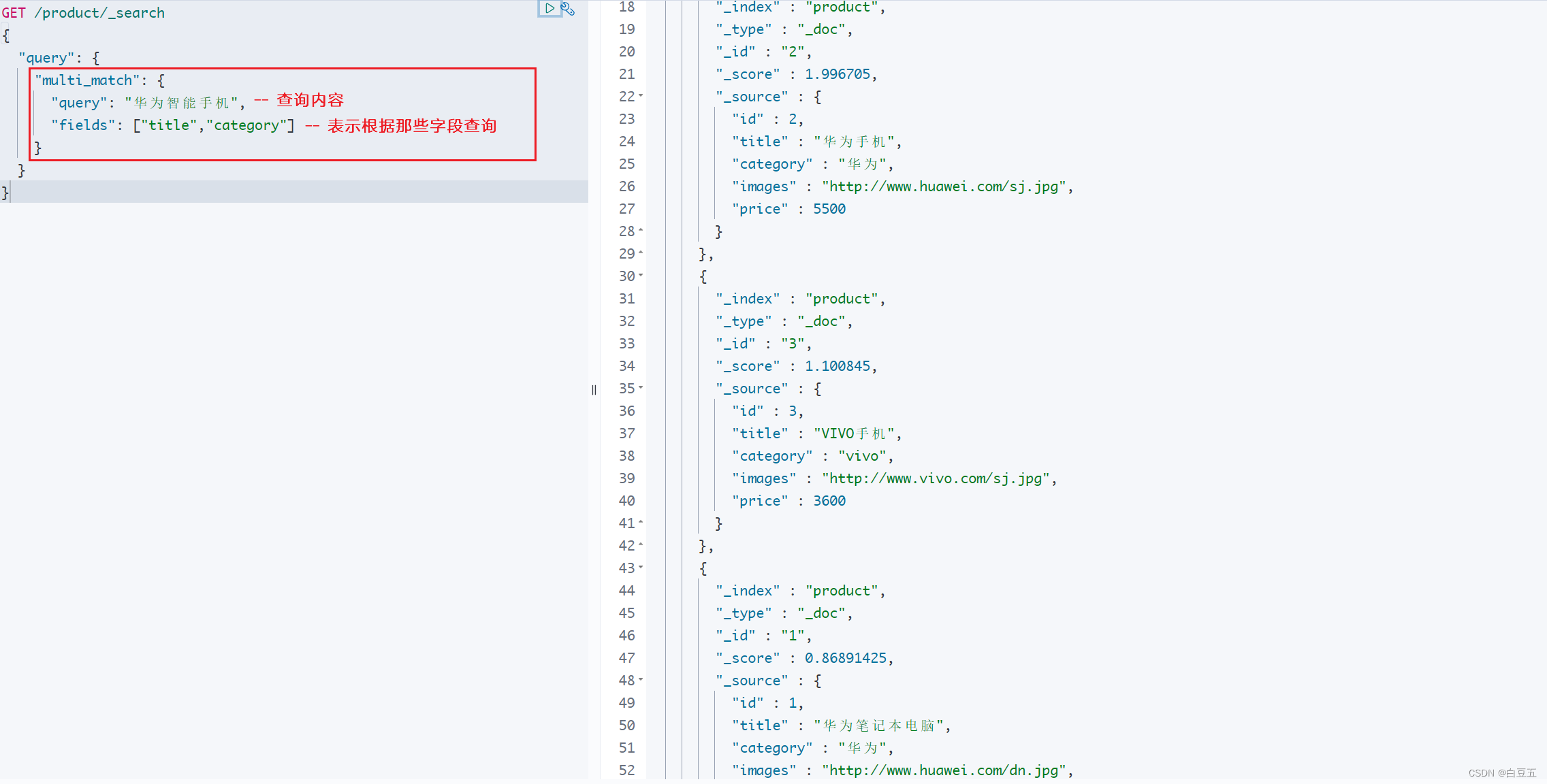
Task: Click the huawei.com/dn.jpg image URL
Action: pyautogui.click(x=944, y=770)
